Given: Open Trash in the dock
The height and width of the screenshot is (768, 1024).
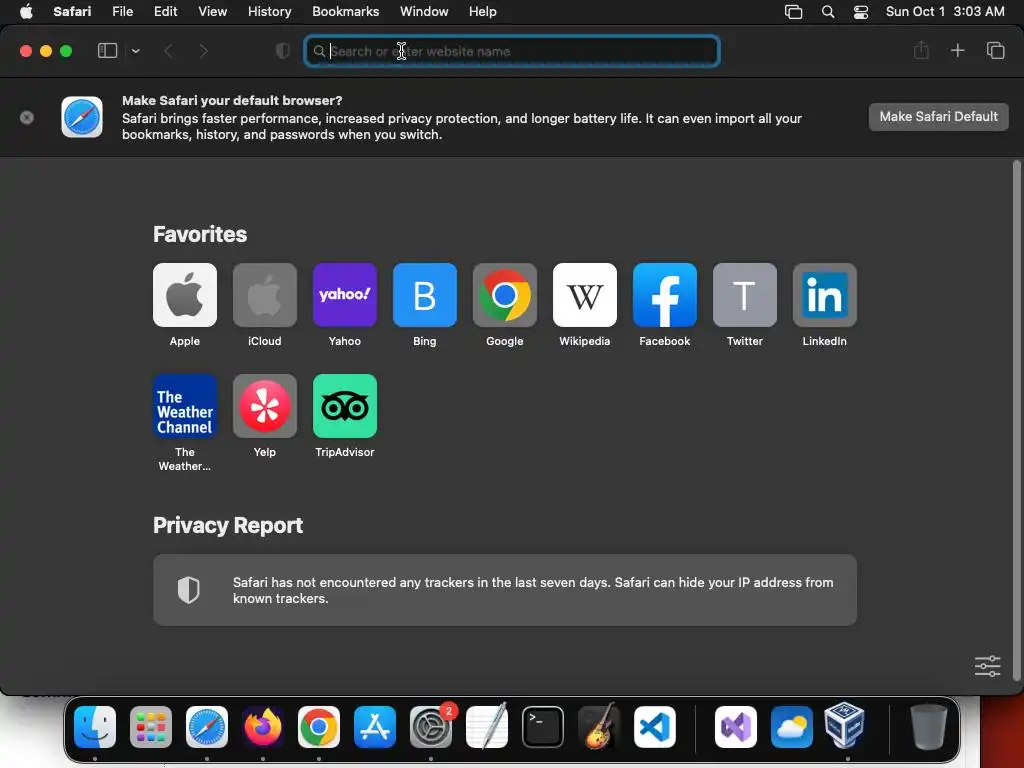Looking at the screenshot, I should pos(929,726).
